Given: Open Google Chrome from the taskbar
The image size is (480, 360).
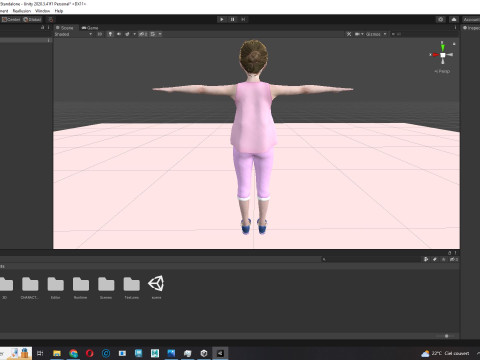Looking at the screenshot, I should [73, 353].
